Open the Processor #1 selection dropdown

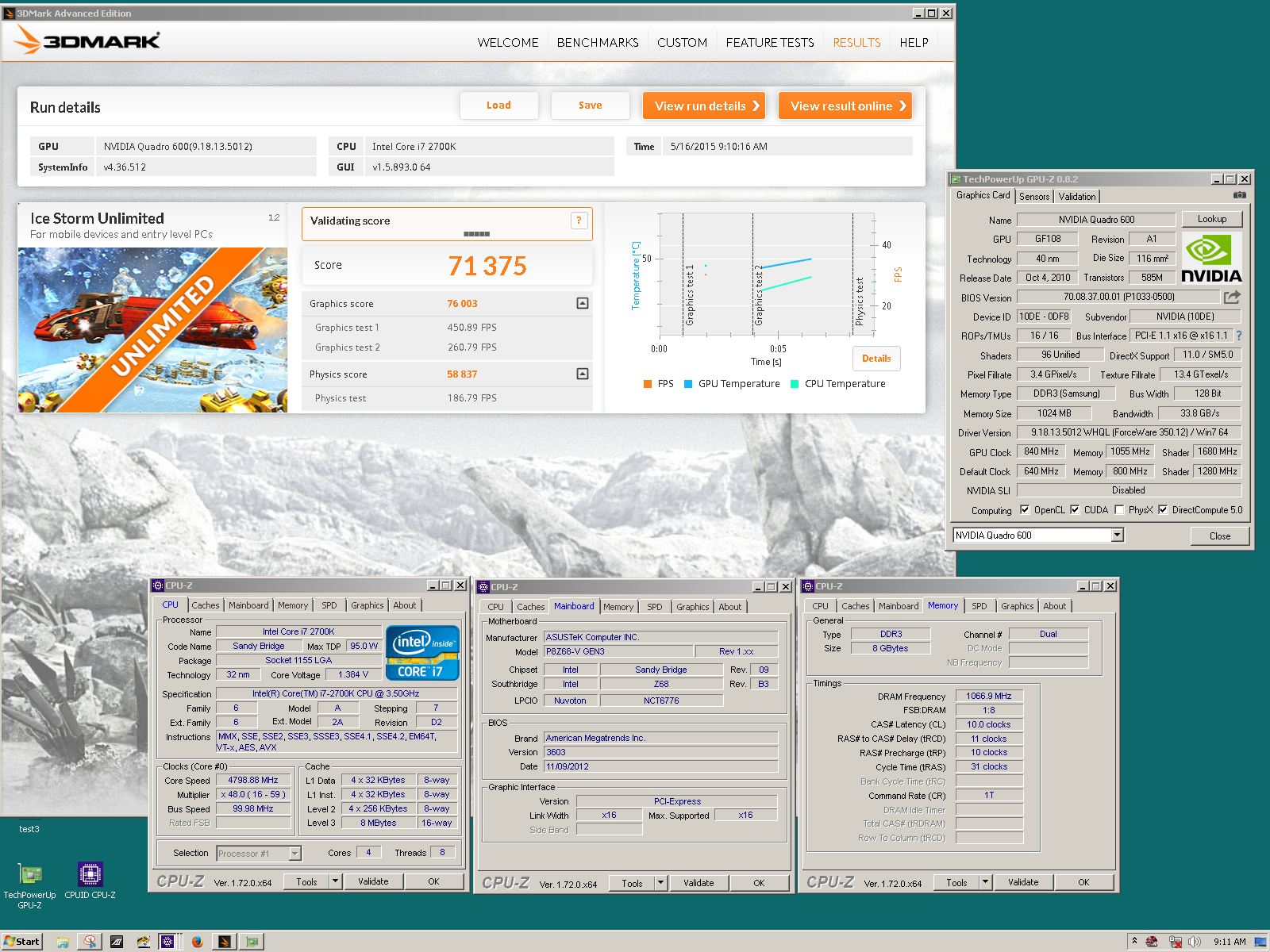(294, 854)
